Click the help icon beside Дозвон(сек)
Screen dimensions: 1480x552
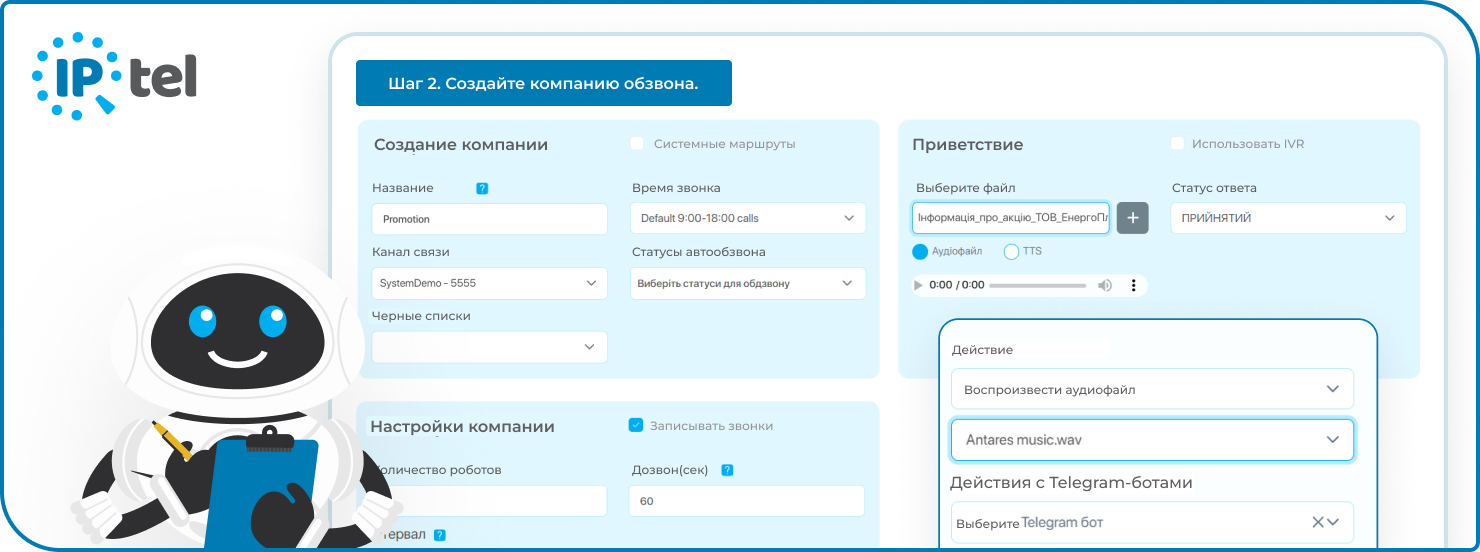tap(727, 470)
